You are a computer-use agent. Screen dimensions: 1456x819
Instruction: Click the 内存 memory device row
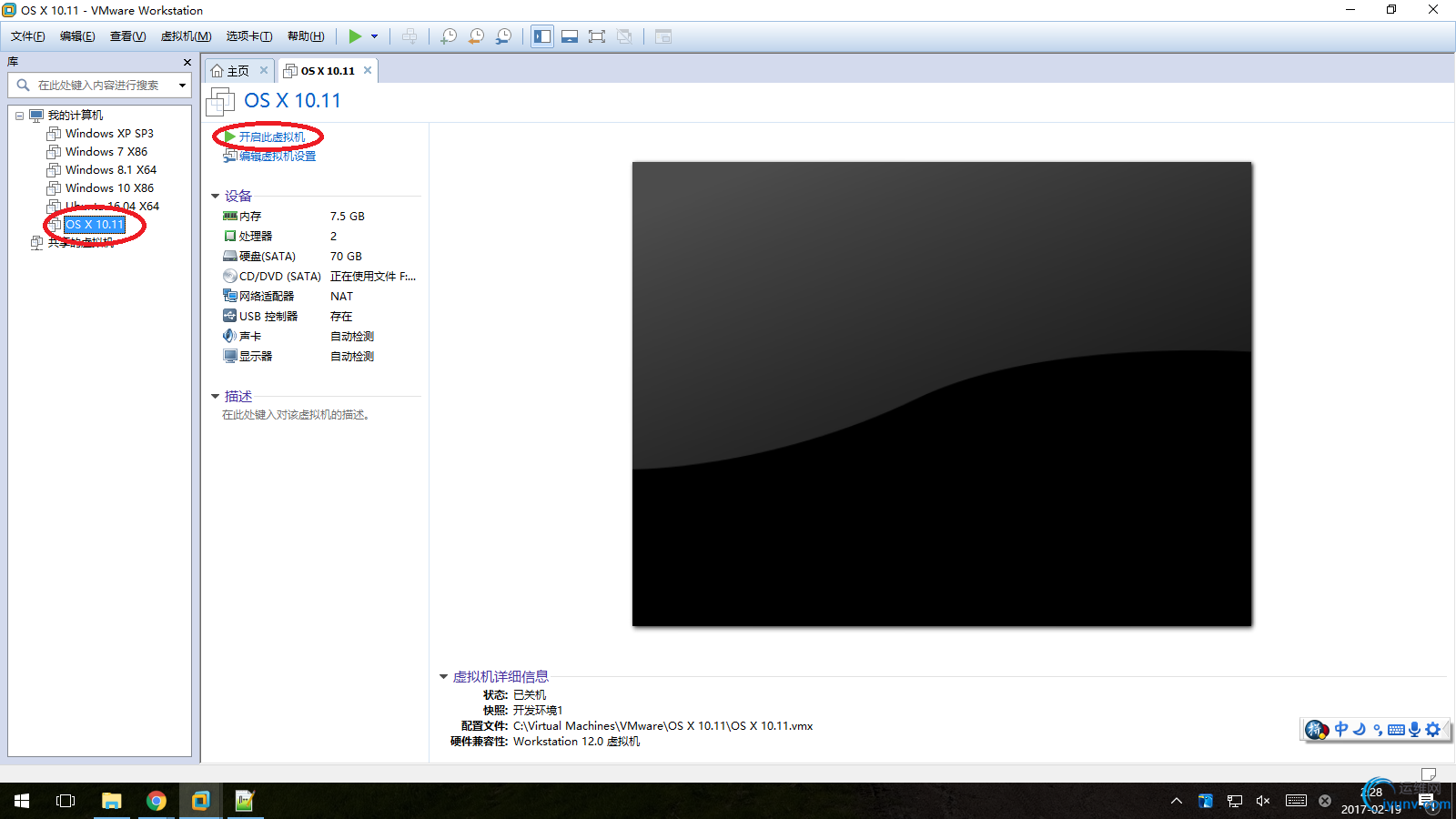point(320,217)
